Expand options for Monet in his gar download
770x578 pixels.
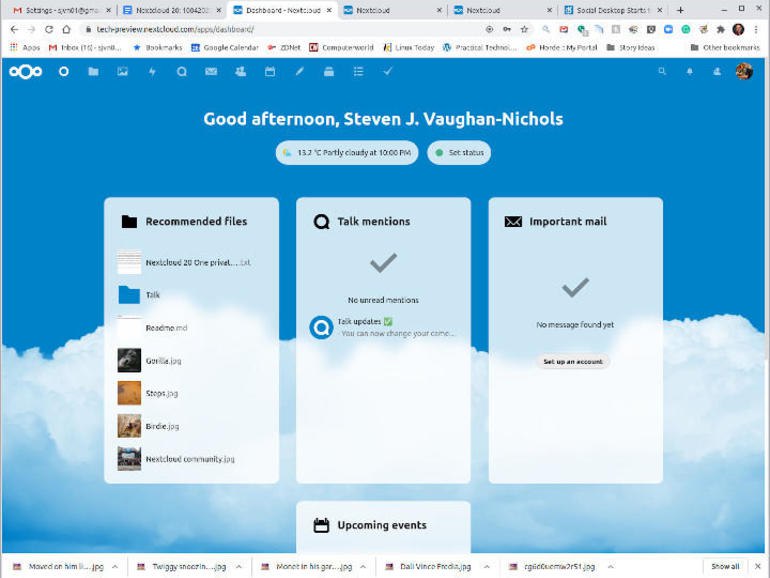coord(363,567)
